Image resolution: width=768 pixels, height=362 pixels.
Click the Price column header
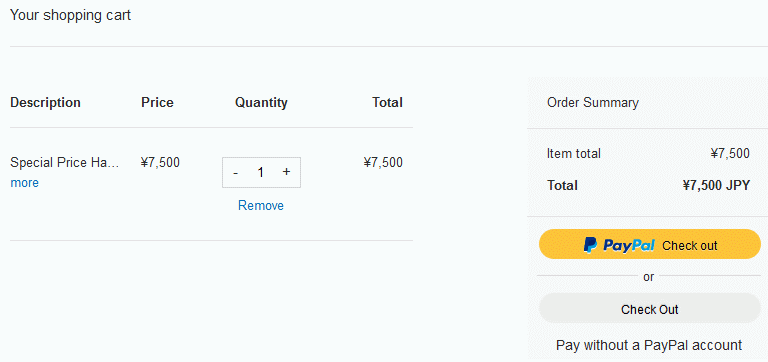point(157,102)
